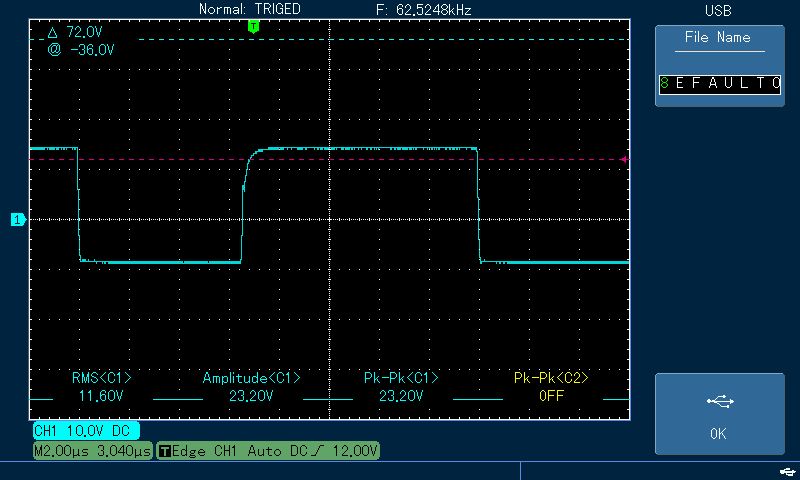Screen dimensions: 800x480
Task: Click the magenta trigger level arrow
Action: coord(623,159)
